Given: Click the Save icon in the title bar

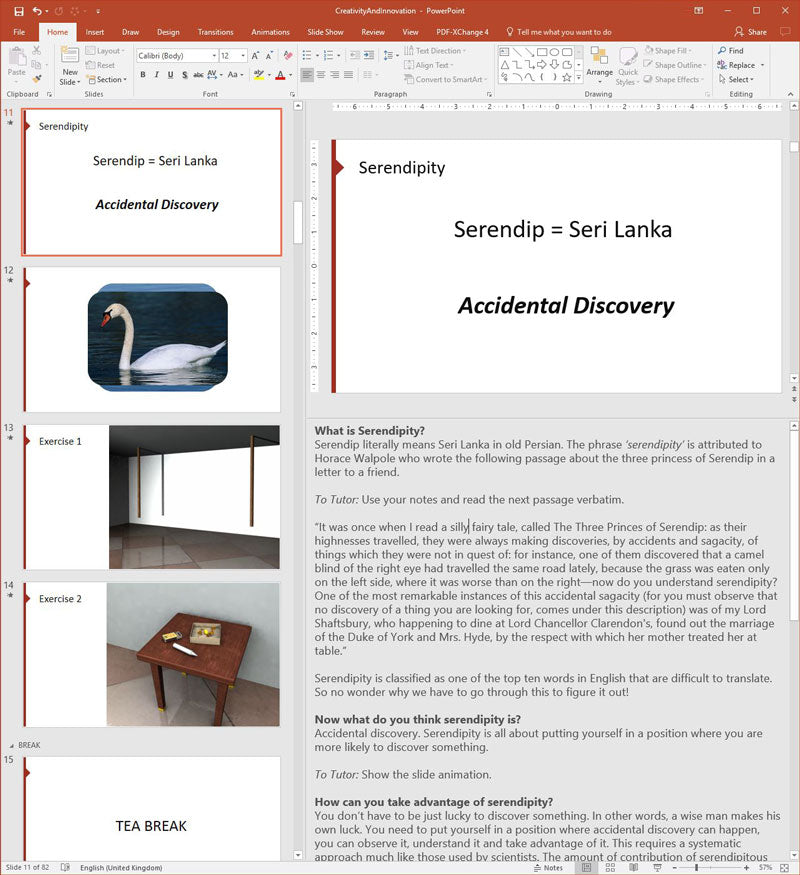Looking at the screenshot, I should 19,11.
